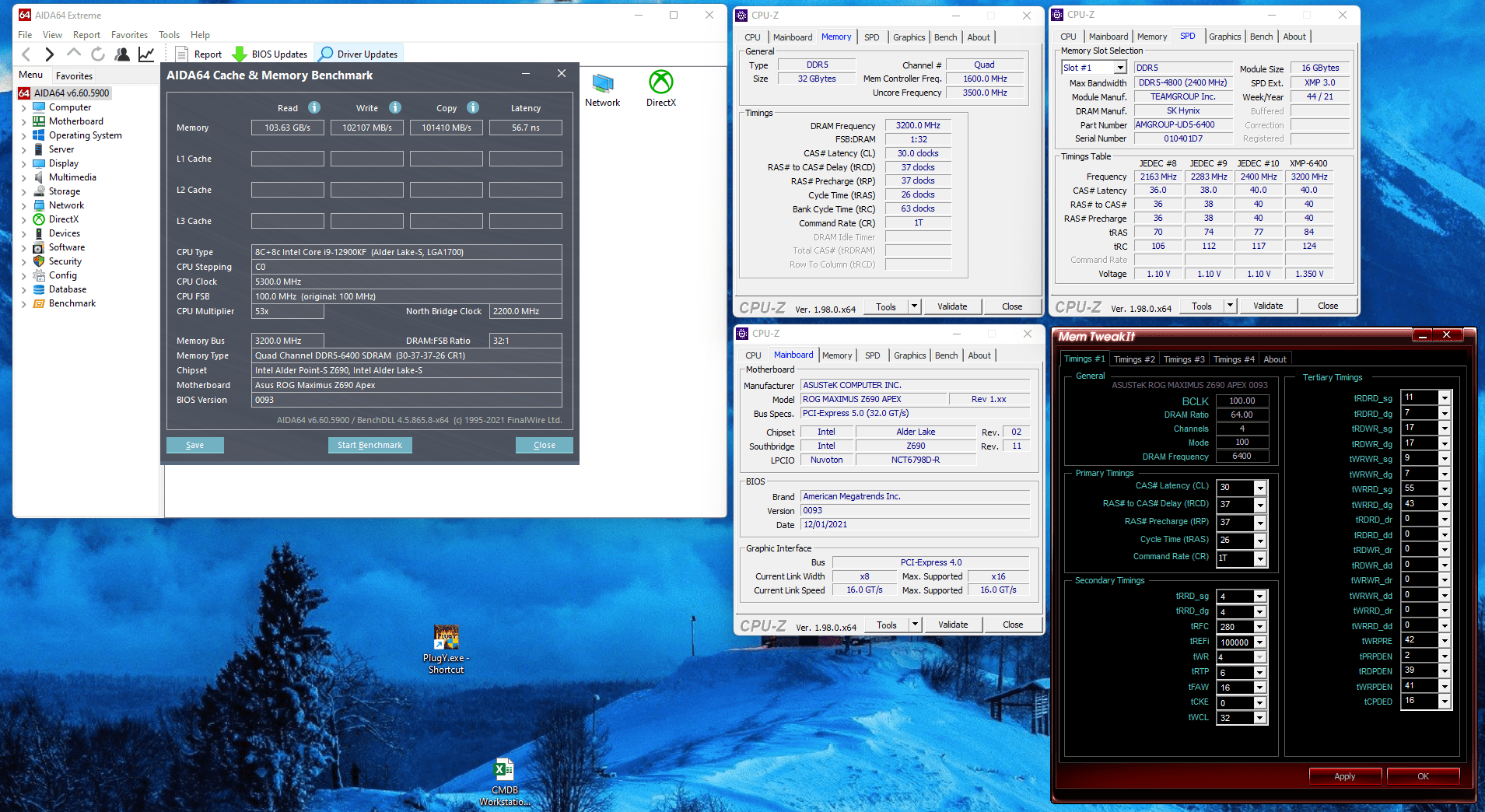Switch to CPU tab in CPU-Z Memory window
This screenshot has height=812, width=1485.
[752, 37]
